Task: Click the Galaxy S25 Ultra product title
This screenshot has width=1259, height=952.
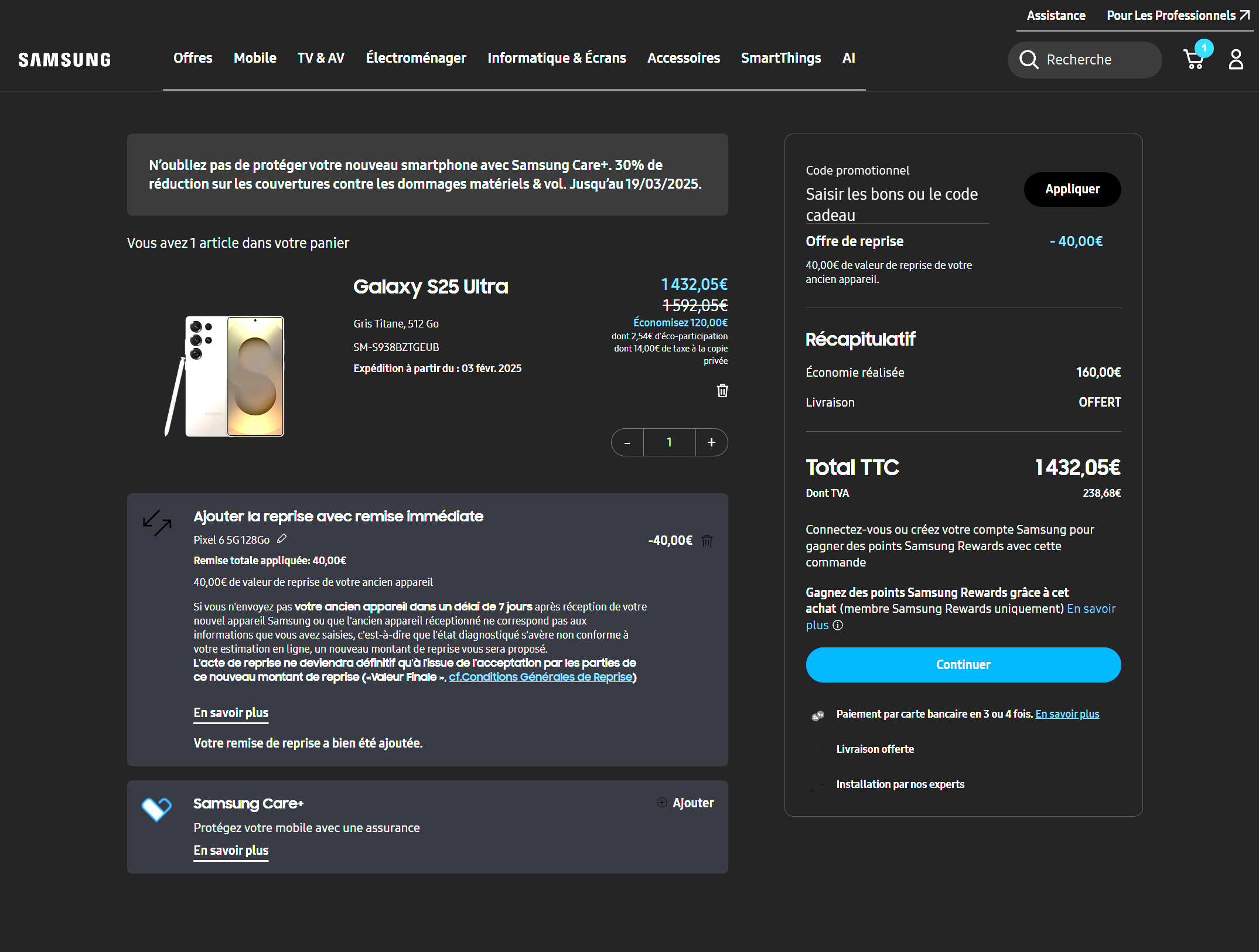Action: click(431, 286)
